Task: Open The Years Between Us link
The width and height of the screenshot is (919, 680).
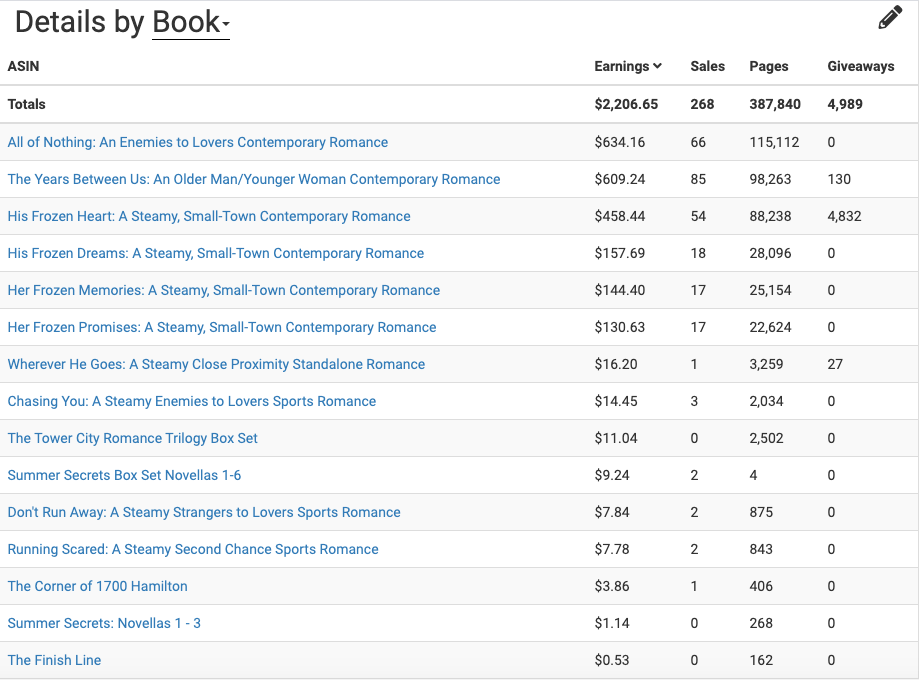Action: tap(253, 179)
